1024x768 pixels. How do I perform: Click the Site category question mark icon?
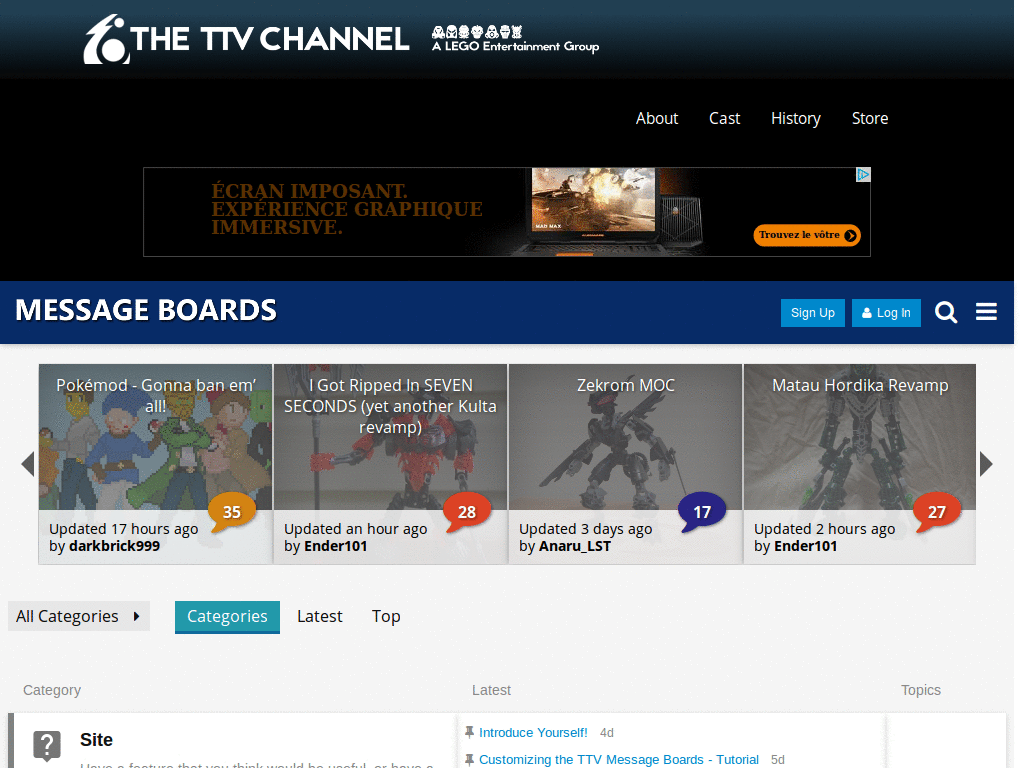click(x=47, y=745)
